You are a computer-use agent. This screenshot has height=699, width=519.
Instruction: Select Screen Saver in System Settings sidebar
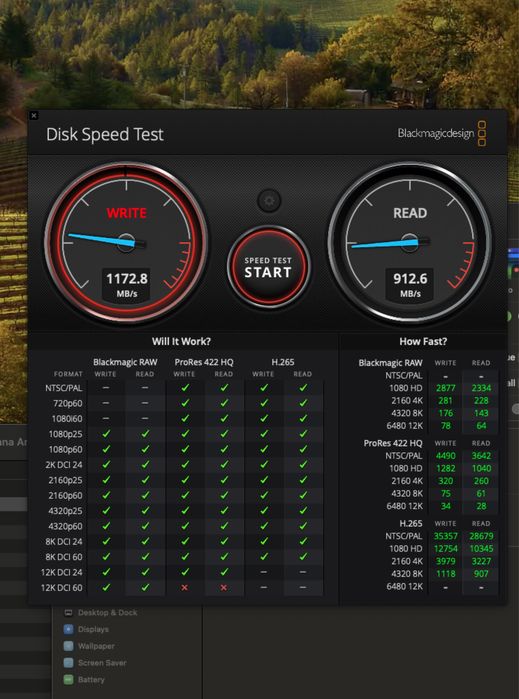(x=102, y=663)
